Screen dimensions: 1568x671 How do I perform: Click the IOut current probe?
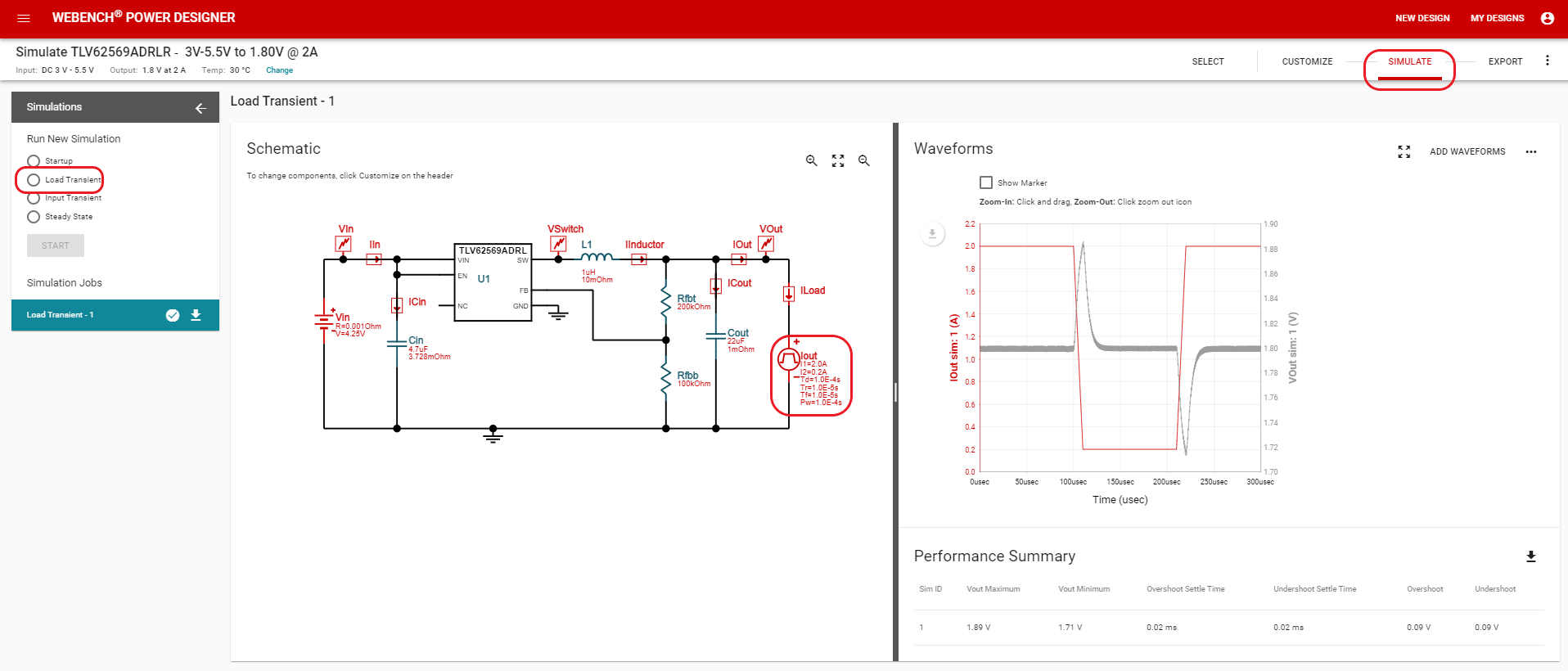738,259
